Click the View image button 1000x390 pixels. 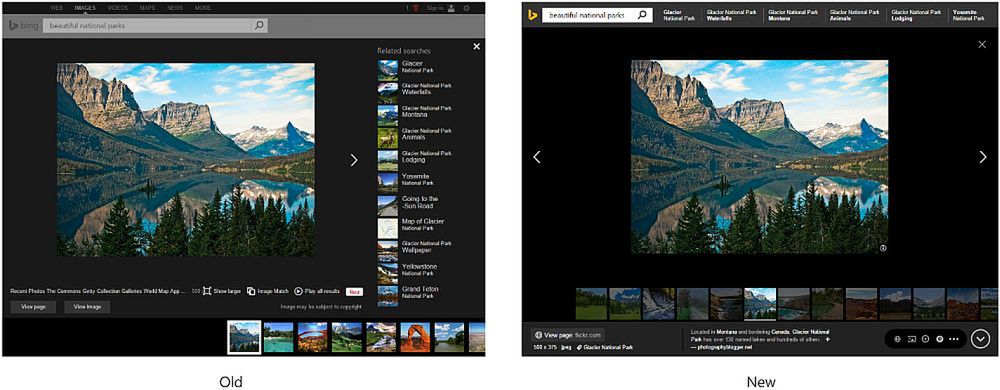coord(87,307)
